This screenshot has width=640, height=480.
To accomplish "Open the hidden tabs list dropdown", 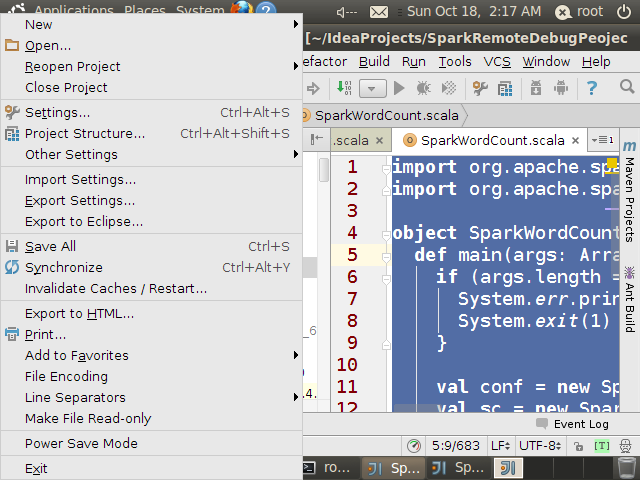I will 602,140.
